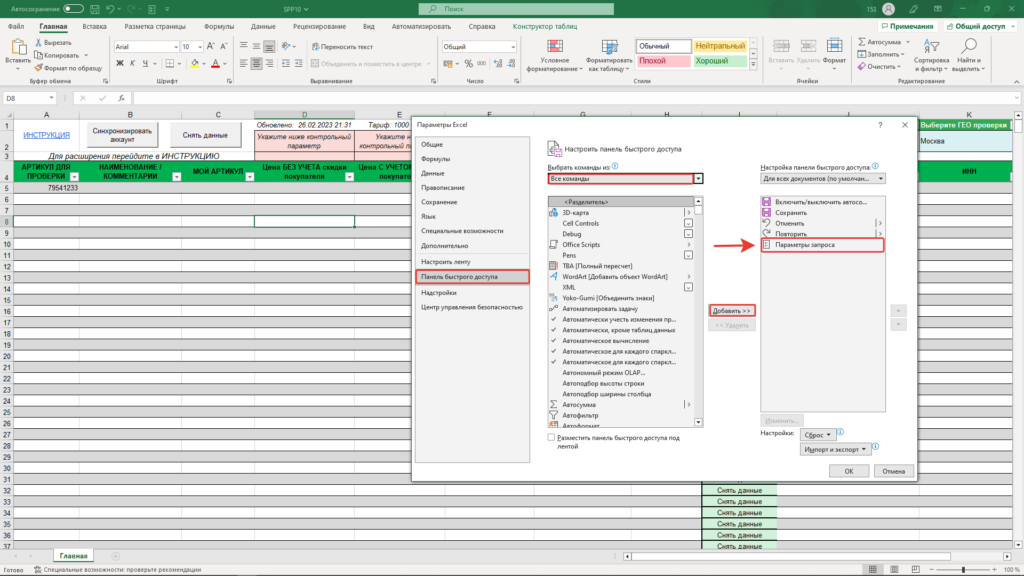
Task: Click the red font color button
Action: point(216,63)
